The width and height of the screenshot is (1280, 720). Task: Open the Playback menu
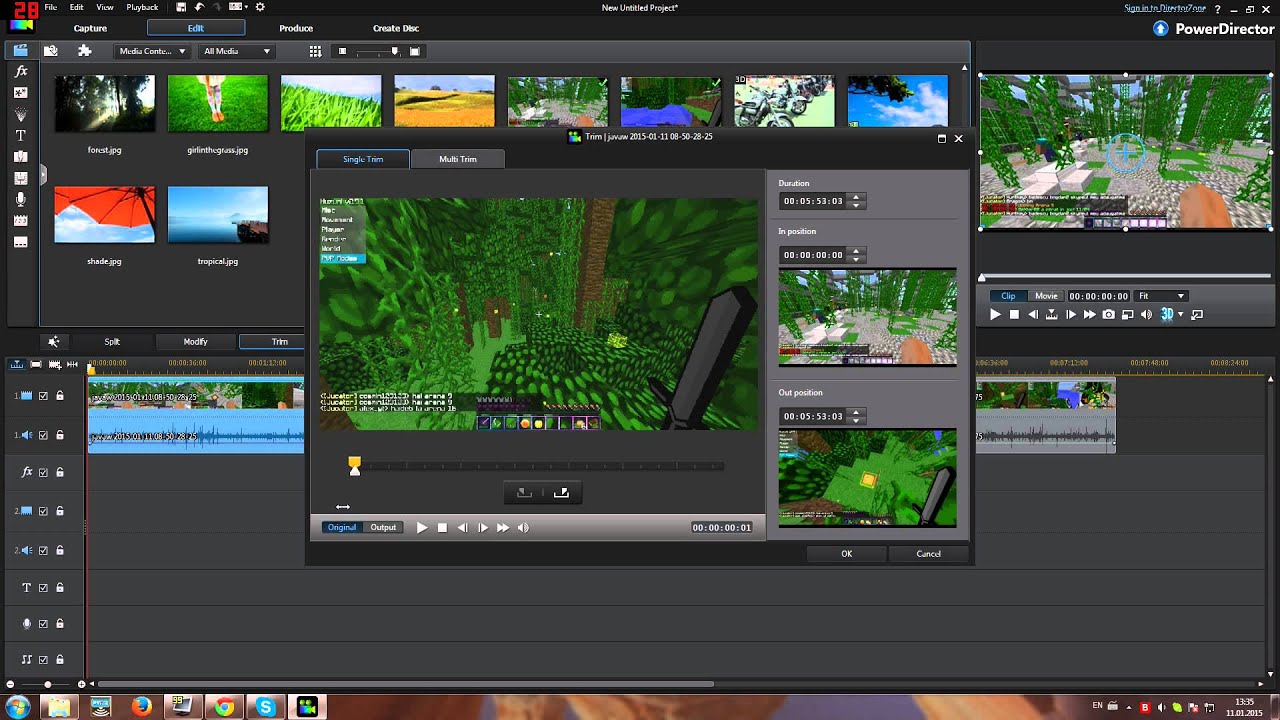pos(142,7)
